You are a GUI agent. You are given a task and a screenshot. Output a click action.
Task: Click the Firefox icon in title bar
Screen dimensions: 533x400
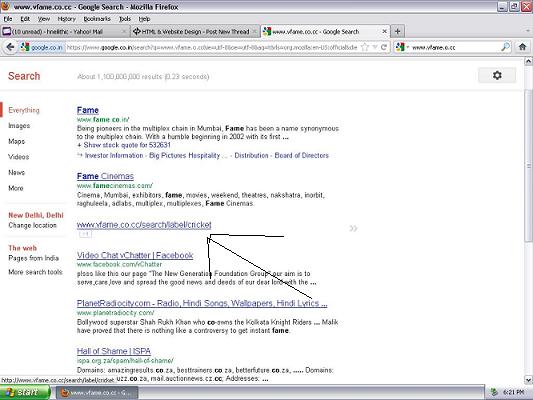[5, 6]
